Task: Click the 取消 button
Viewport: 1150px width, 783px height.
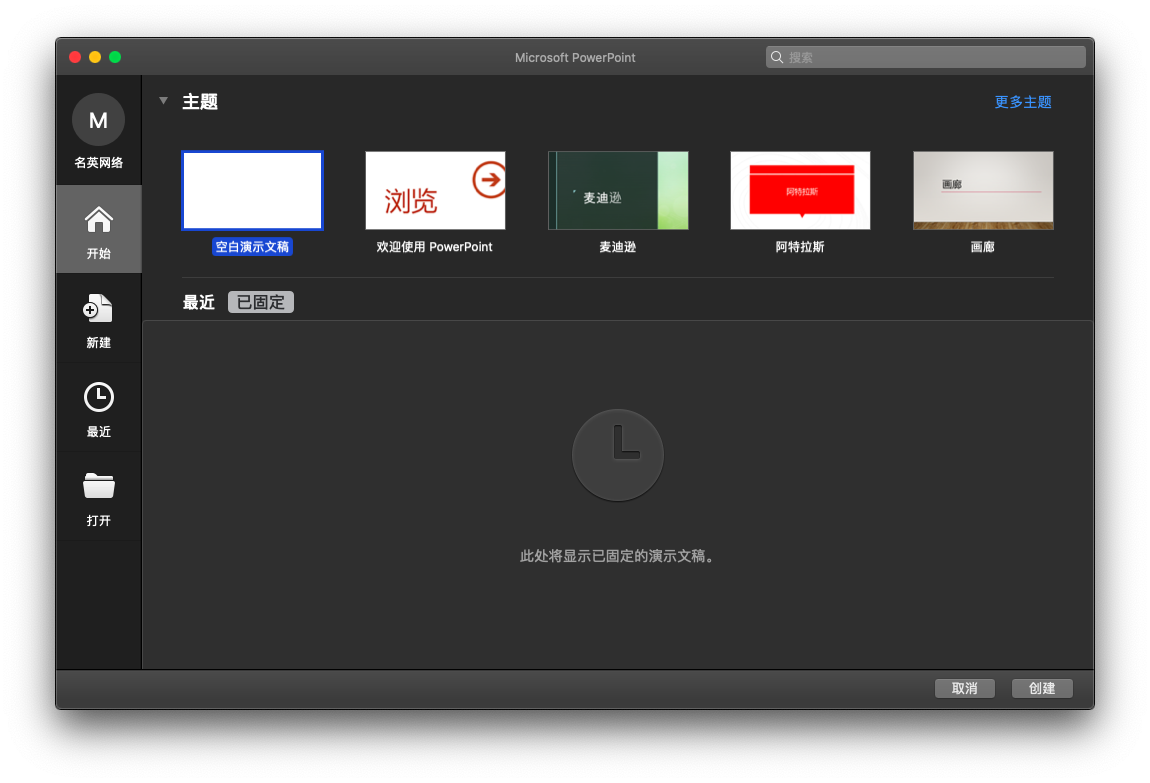Action: pos(964,688)
